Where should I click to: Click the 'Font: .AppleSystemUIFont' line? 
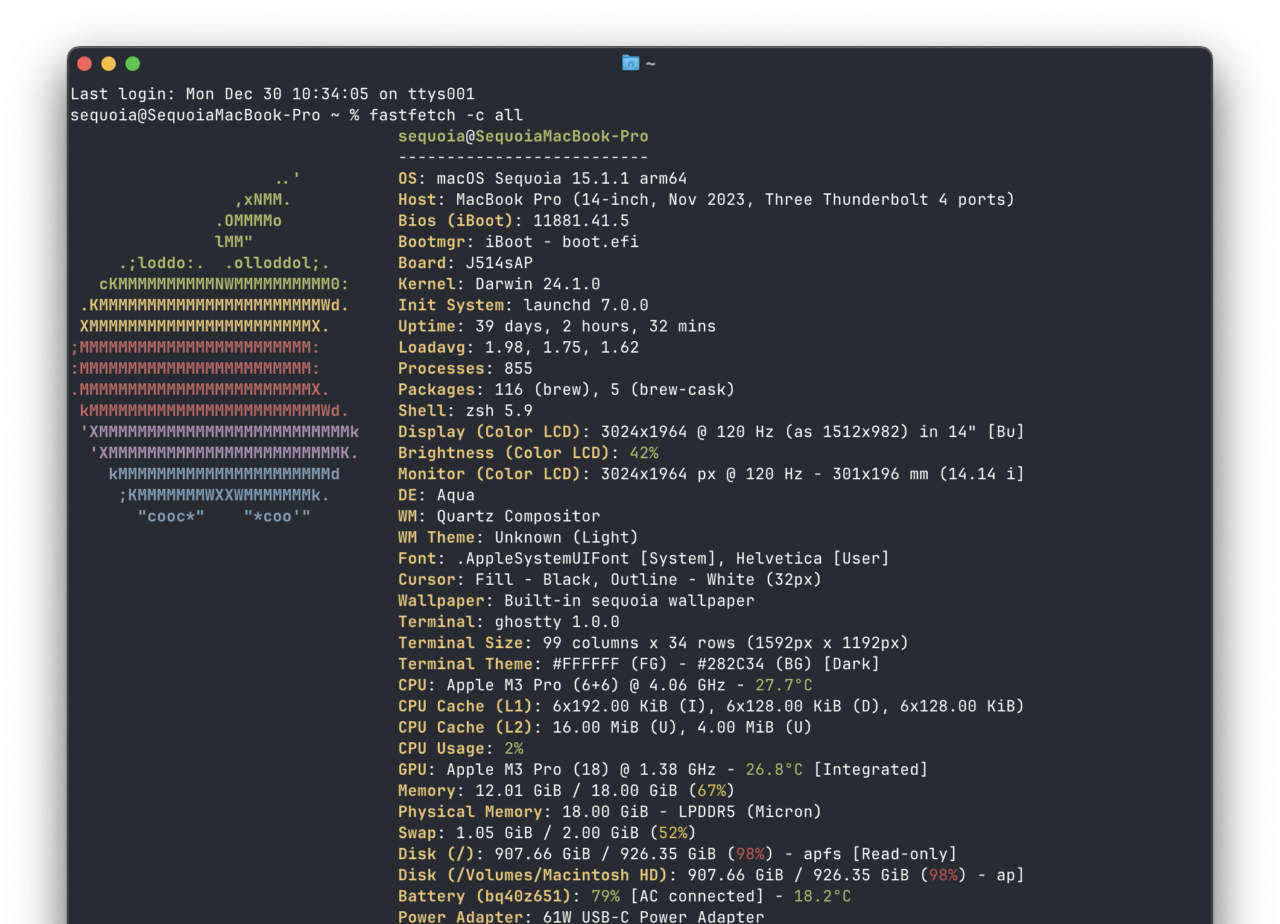644,558
